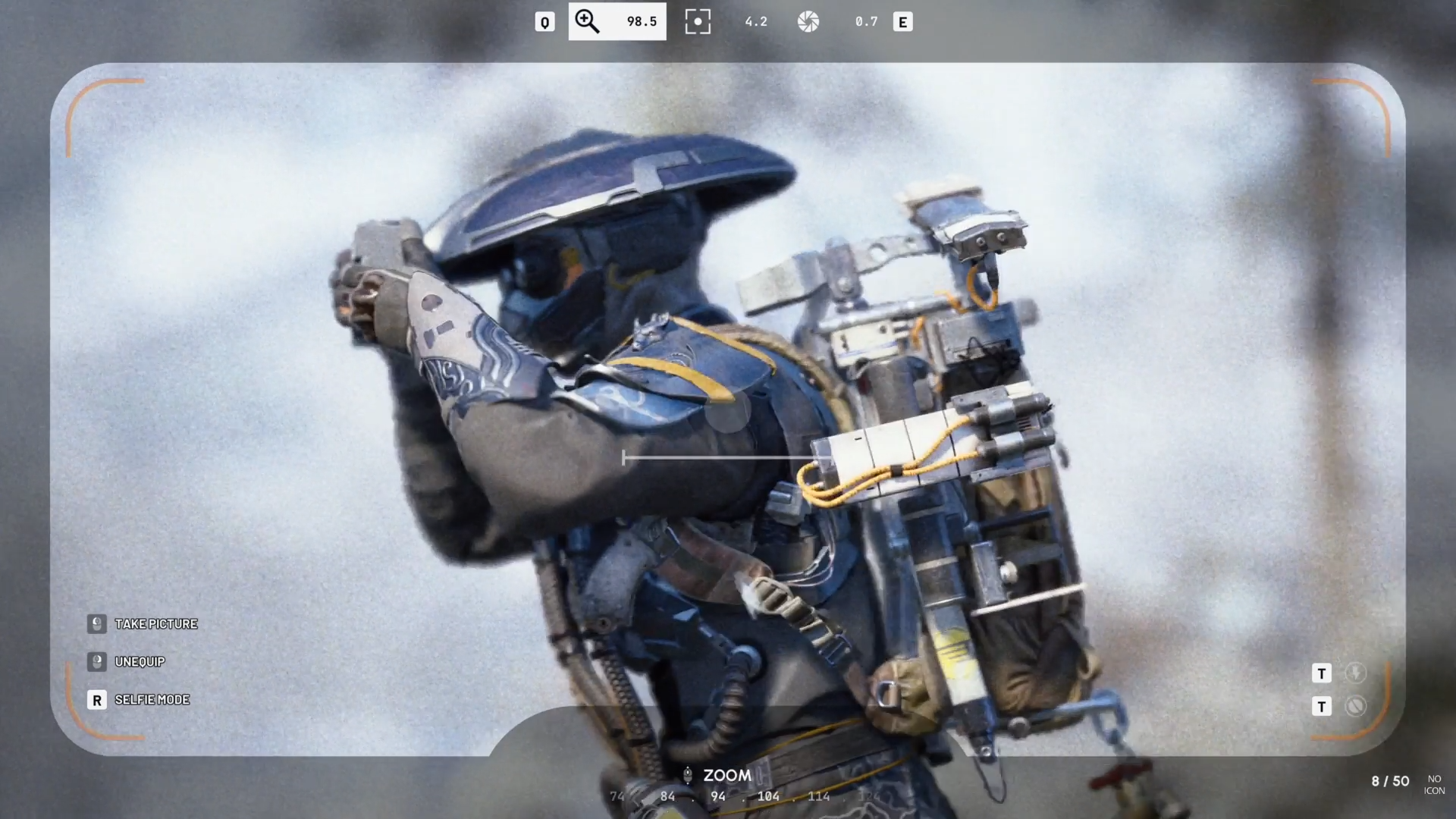Set zoom scale to the 94 mark
The height and width of the screenshot is (819, 1456).
[x=717, y=795]
